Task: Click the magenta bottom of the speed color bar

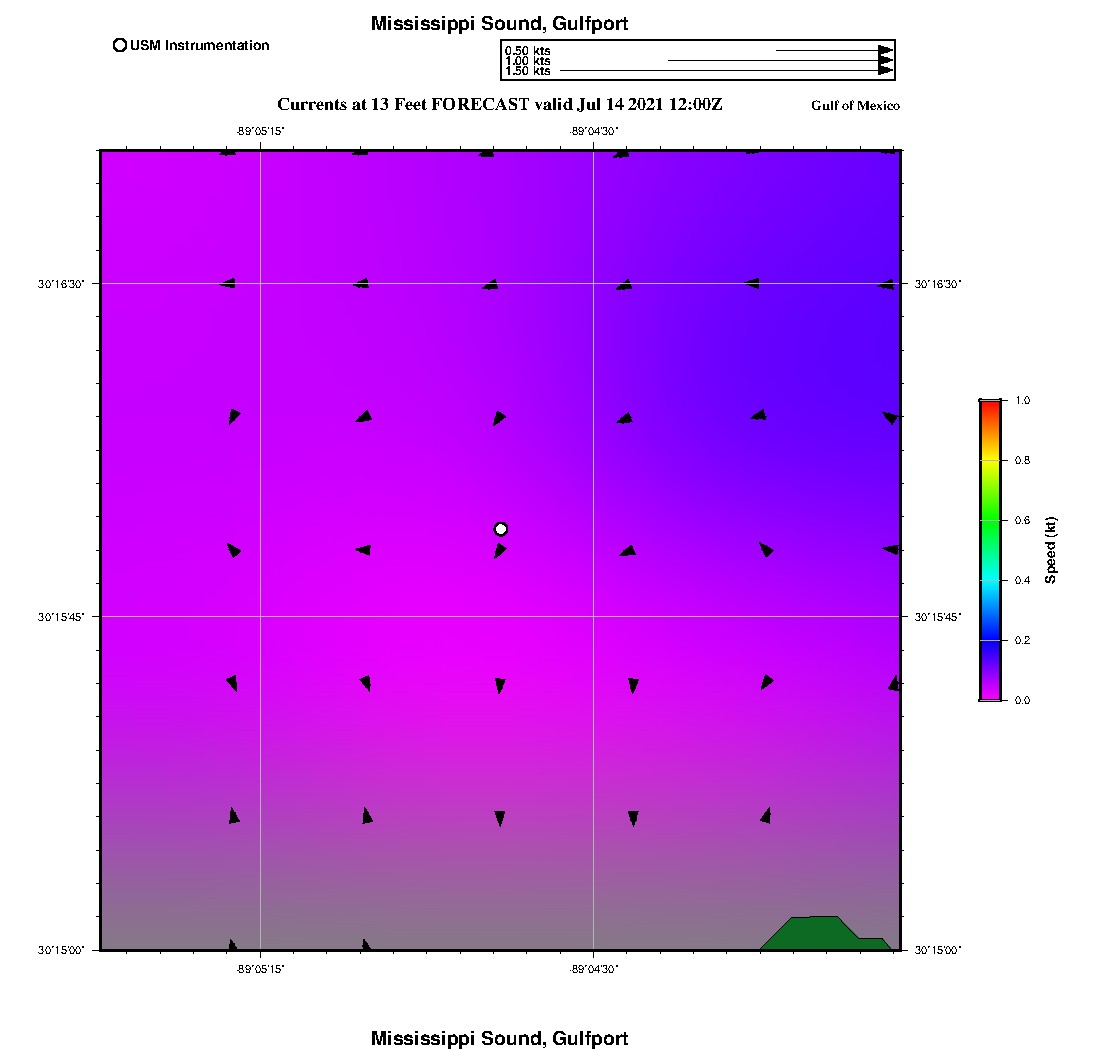Action: [991, 694]
